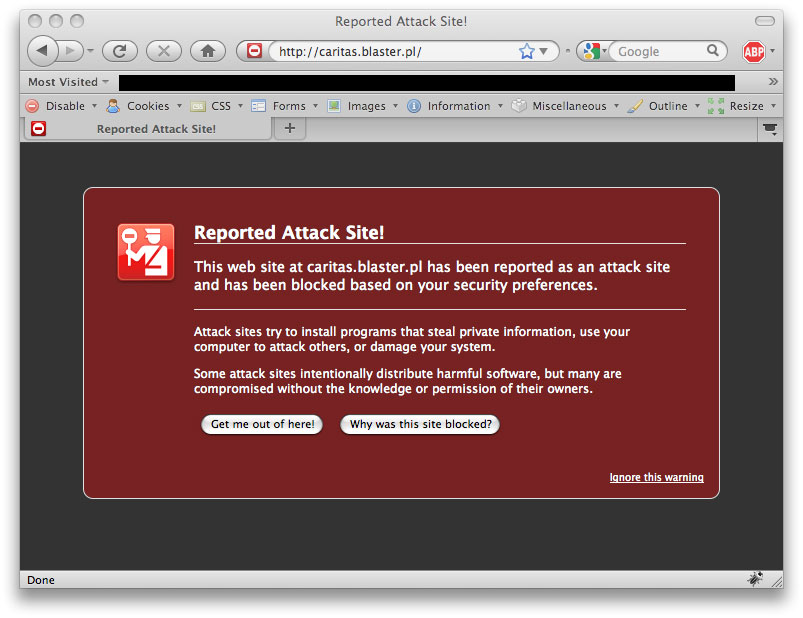The image size is (803, 618).
Task: Click the Get me out of here button
Action: [262, 425]
